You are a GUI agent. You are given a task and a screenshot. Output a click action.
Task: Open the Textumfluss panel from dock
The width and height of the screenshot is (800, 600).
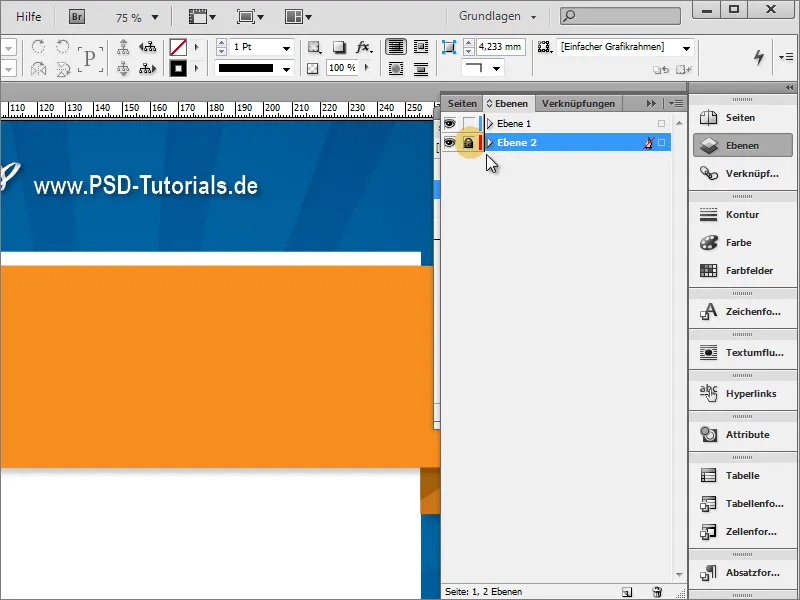(742, 353)
